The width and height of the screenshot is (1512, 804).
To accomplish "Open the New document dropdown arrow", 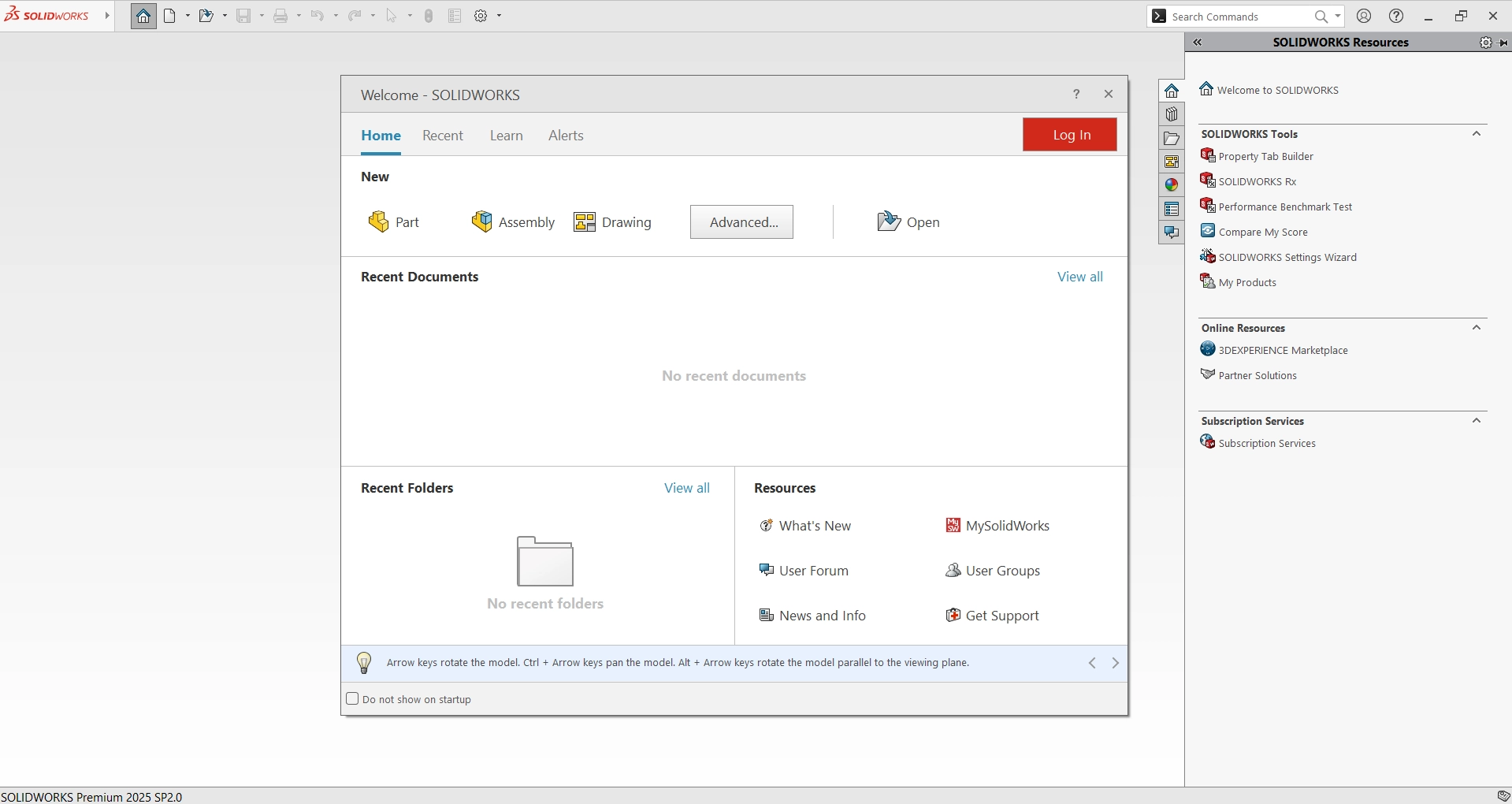I will [x=188, y=16].
